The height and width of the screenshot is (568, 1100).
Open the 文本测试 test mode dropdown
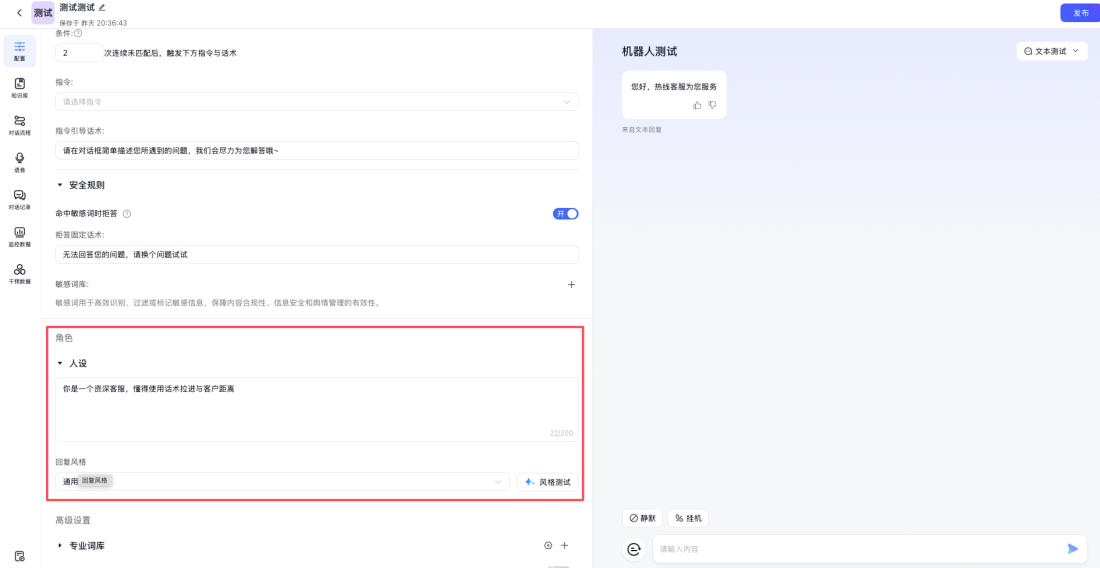1051,51
